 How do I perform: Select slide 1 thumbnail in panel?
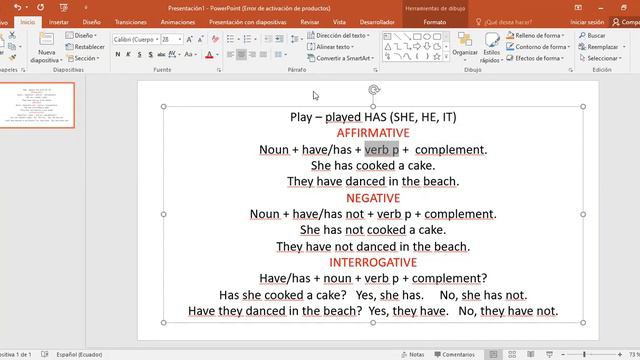(x=37, y=105)
